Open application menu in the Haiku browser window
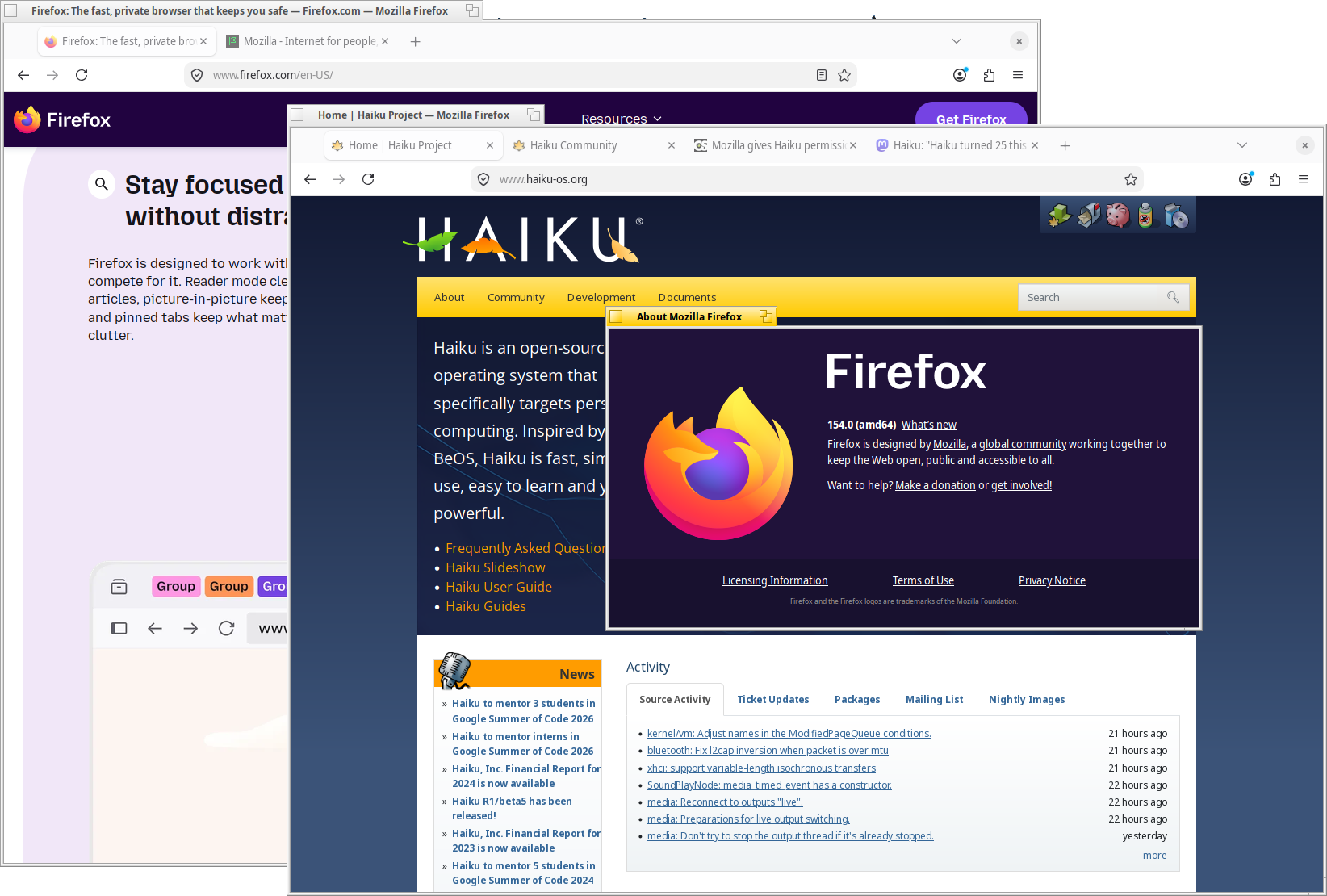Viewport: 1327px width, 896px height. (1304, 179)
